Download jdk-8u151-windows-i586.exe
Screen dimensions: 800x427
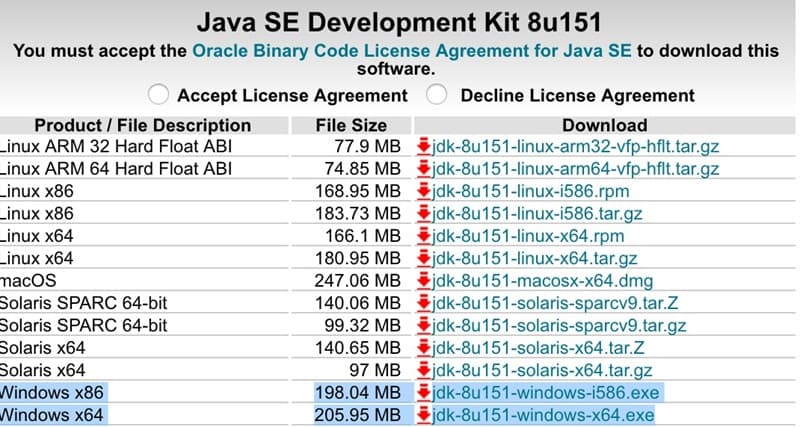tap(546, 393)
